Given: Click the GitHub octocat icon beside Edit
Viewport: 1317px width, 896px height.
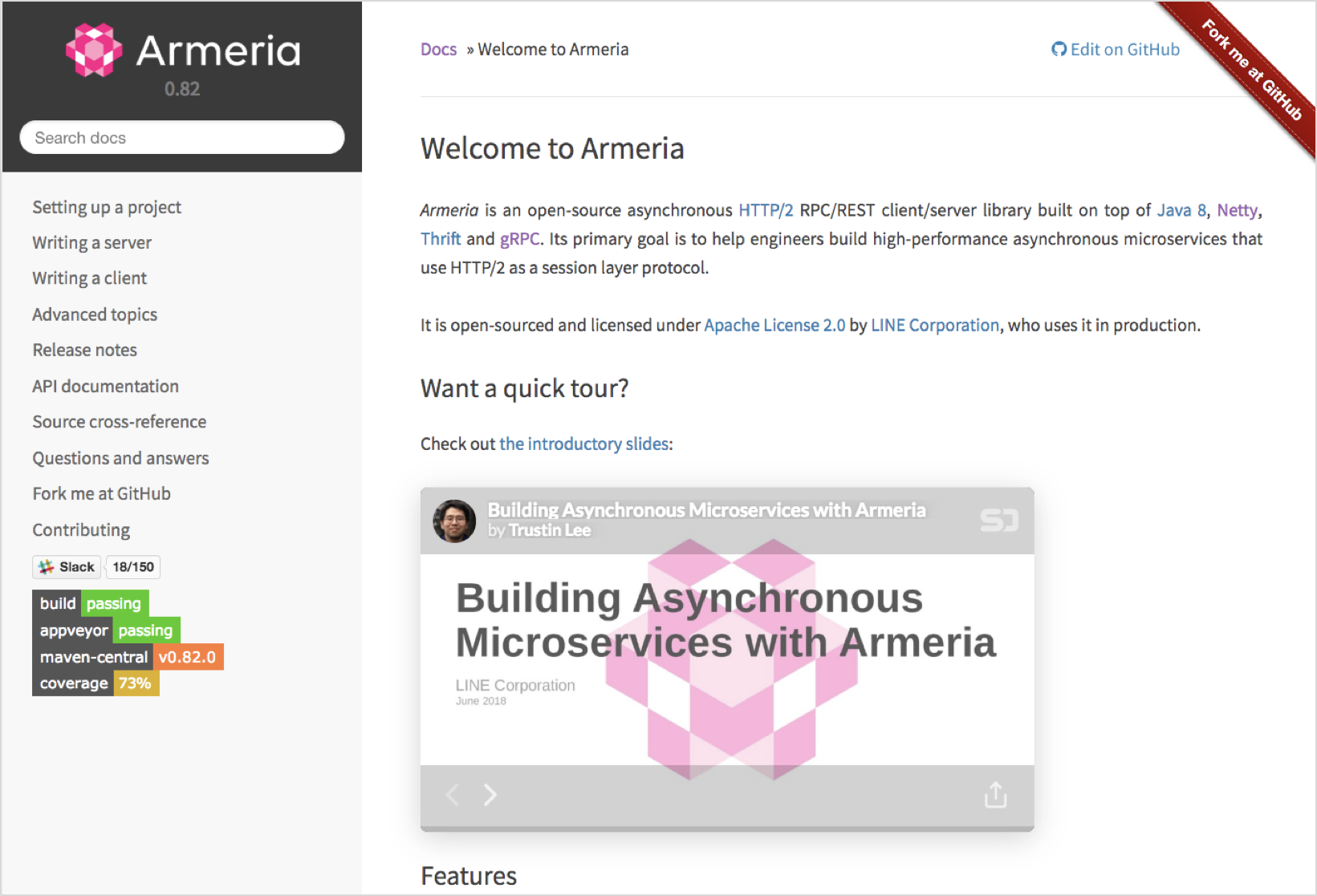Looking at the screenshot, I should [1059, 50].
